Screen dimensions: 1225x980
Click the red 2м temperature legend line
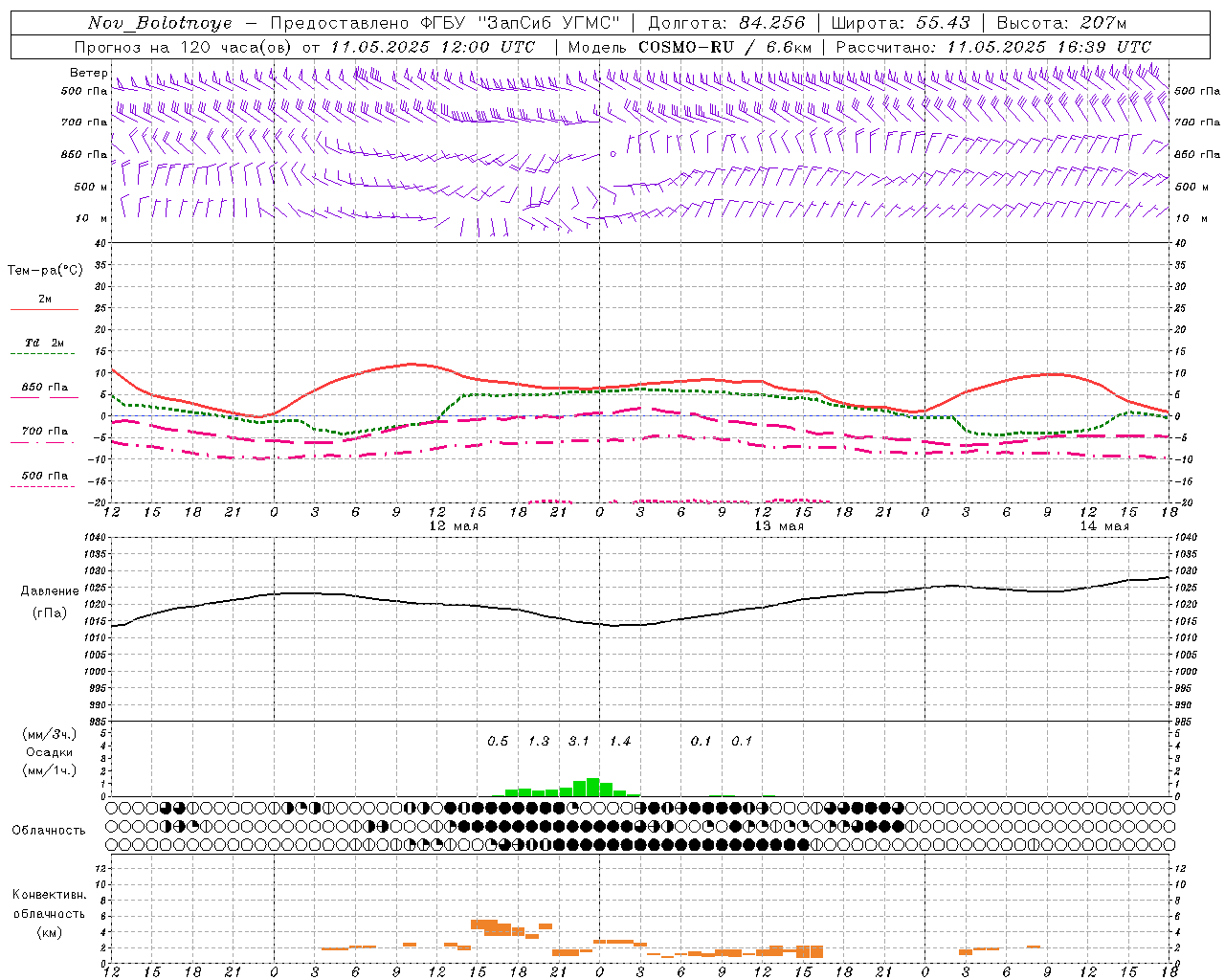44,309
